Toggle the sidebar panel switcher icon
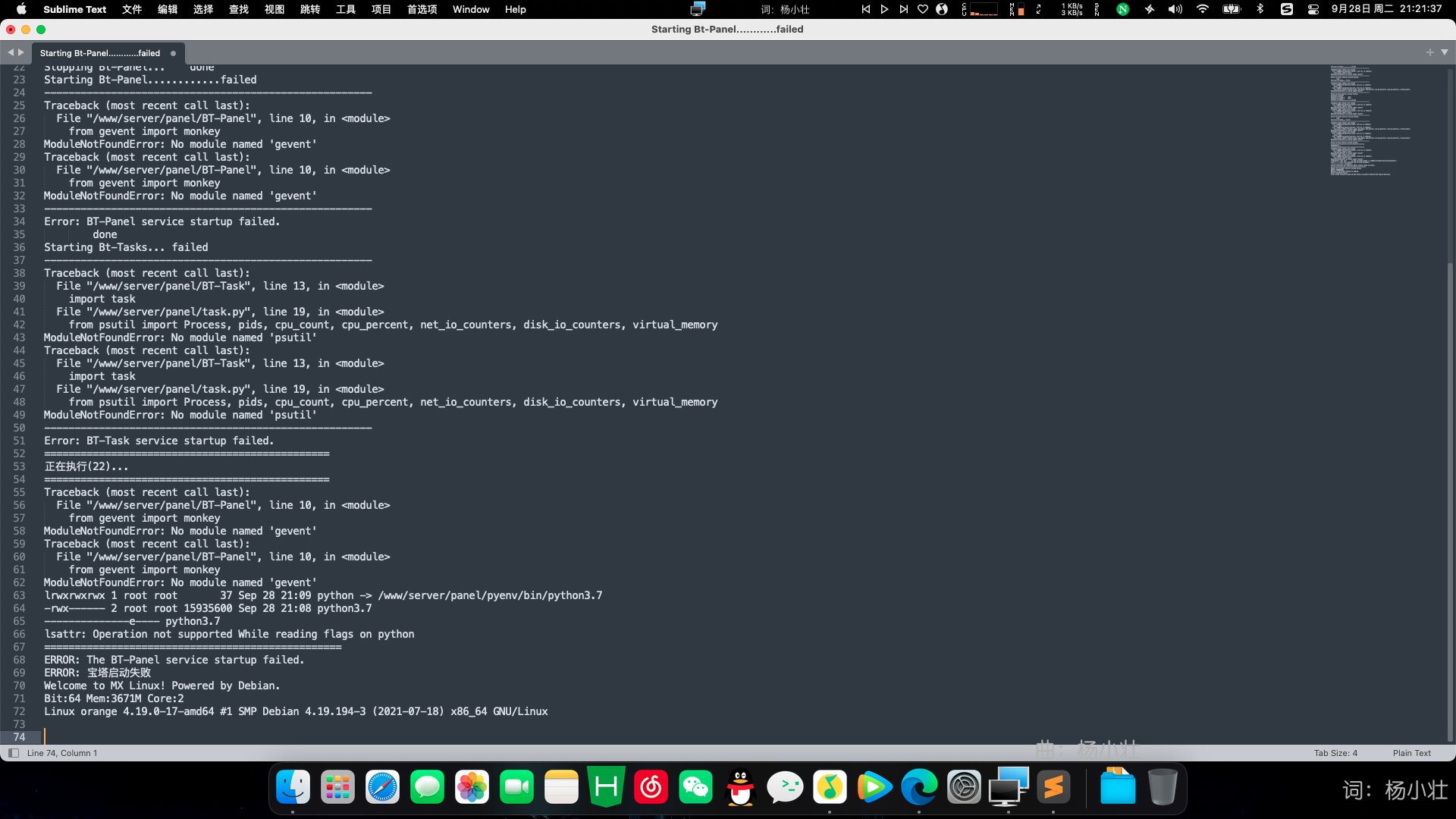 point(13,753)
